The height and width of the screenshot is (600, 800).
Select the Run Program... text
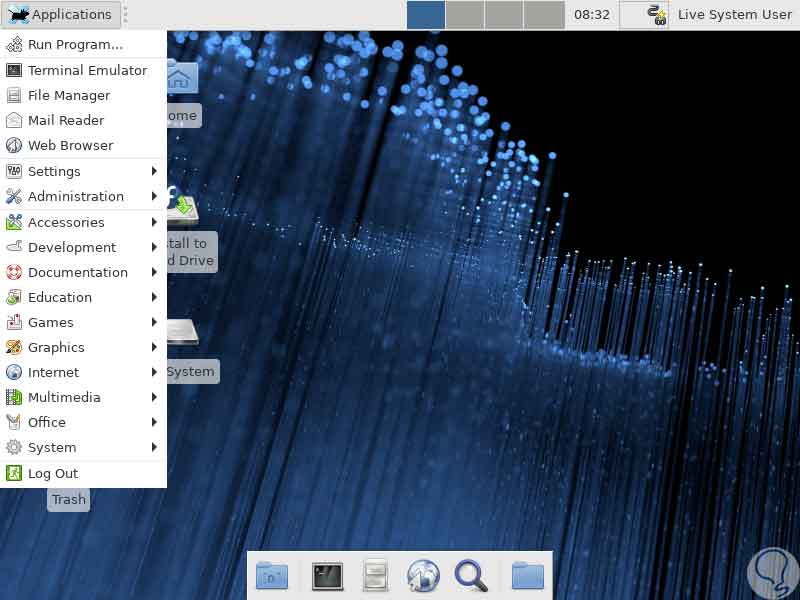click(x=76, y=45)
